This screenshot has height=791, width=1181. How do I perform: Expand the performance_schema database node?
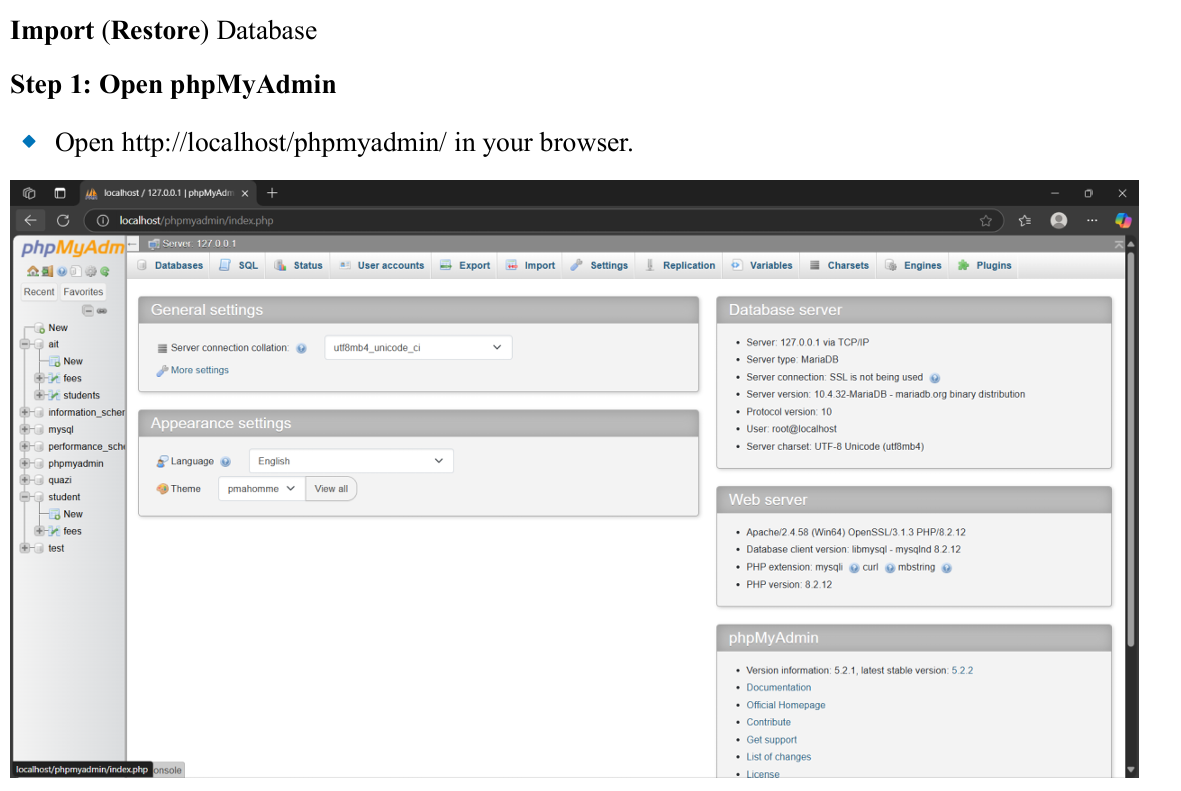point(25,446)
